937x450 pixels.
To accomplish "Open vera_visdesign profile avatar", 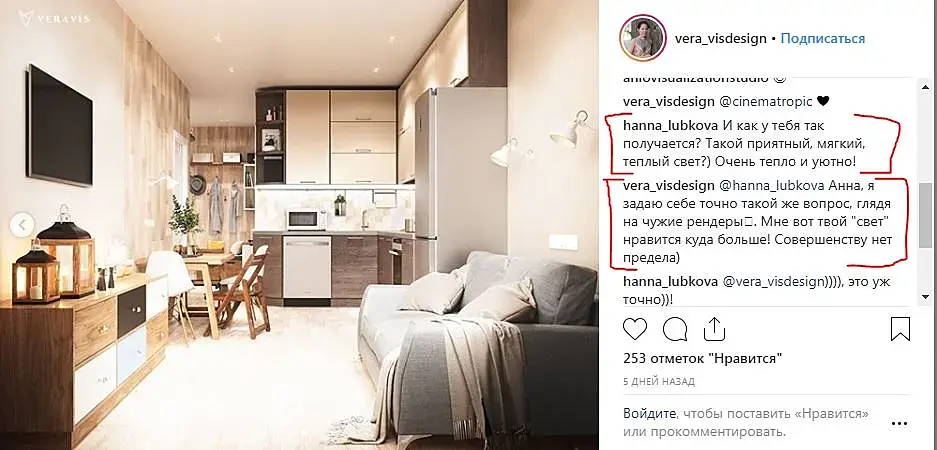I will coord(643,38).
